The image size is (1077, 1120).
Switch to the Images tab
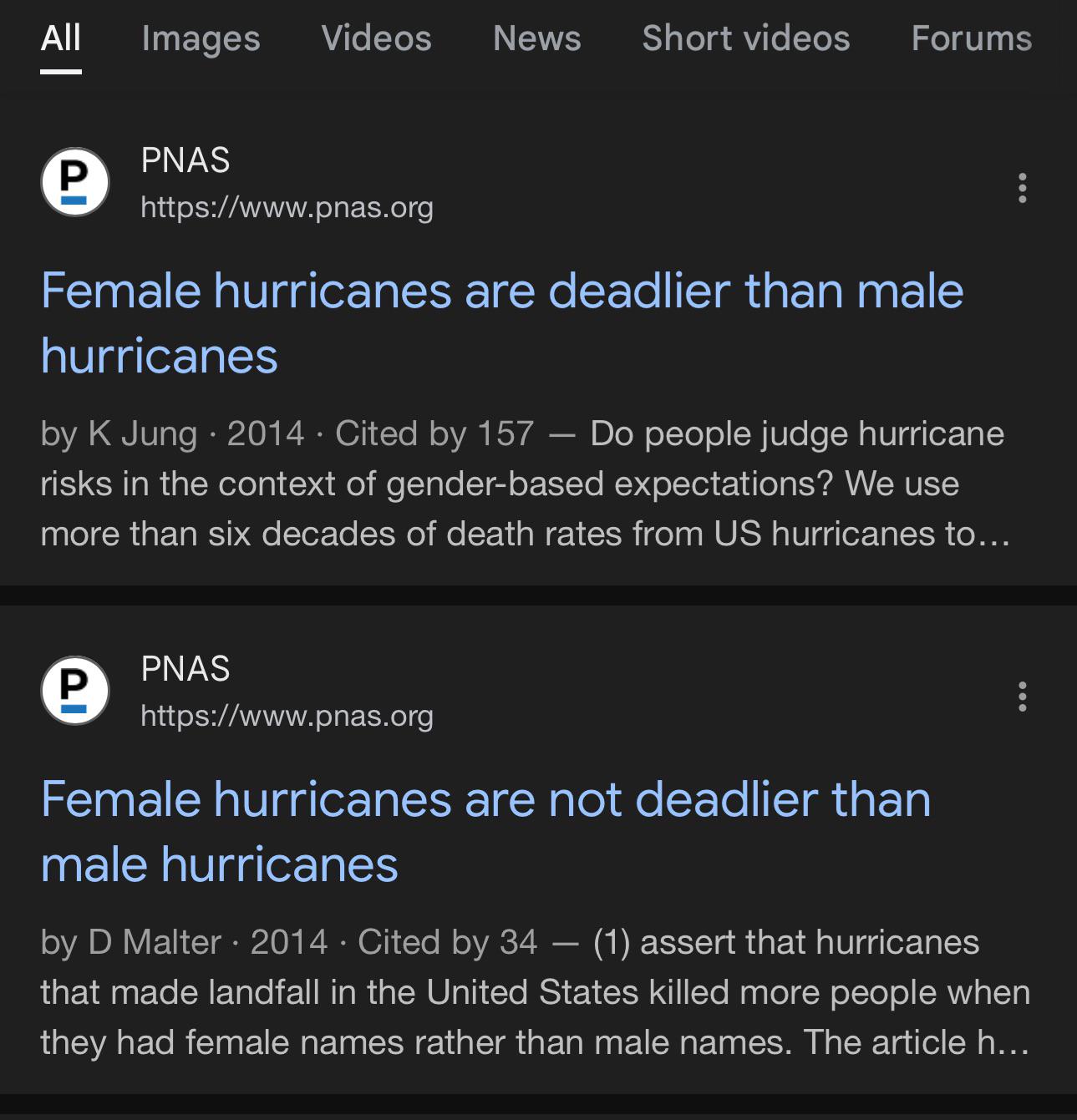(201, 38)
